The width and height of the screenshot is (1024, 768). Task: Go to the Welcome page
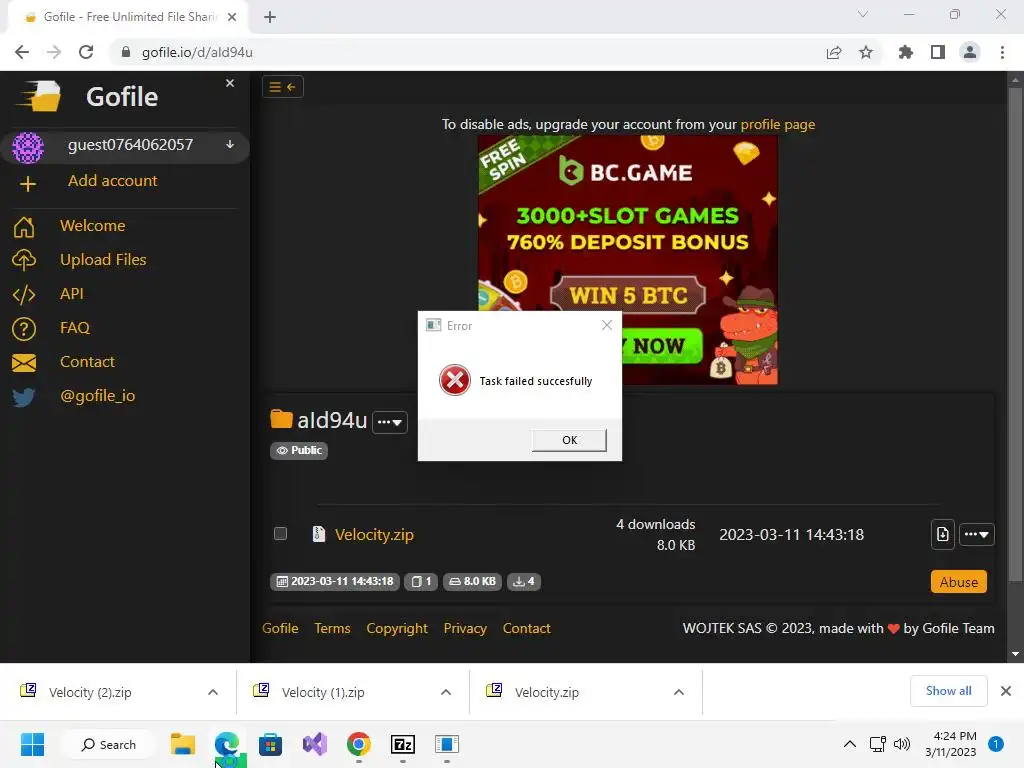(93, 225)
